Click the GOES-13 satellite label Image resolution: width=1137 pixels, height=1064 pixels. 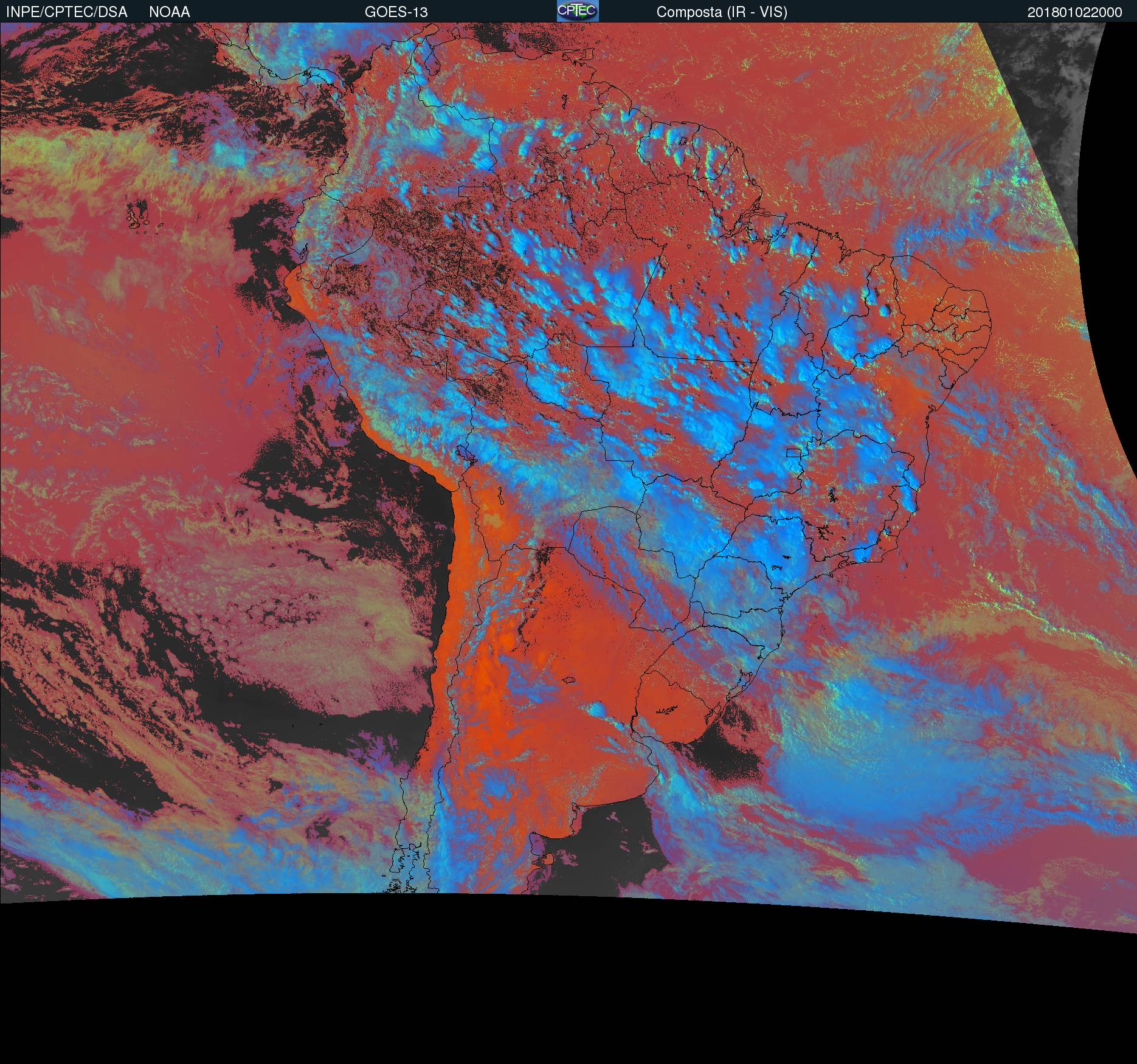click(x=396, y=12)
